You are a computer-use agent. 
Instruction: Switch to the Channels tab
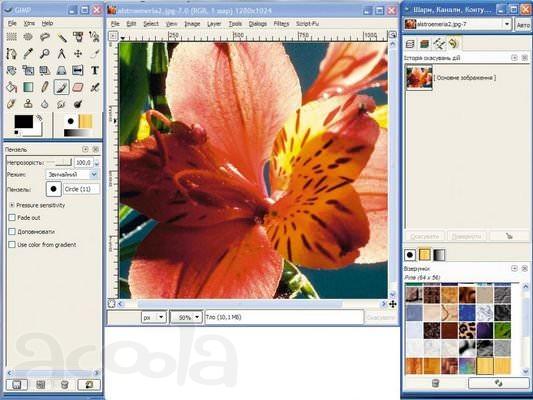(425, 44)
